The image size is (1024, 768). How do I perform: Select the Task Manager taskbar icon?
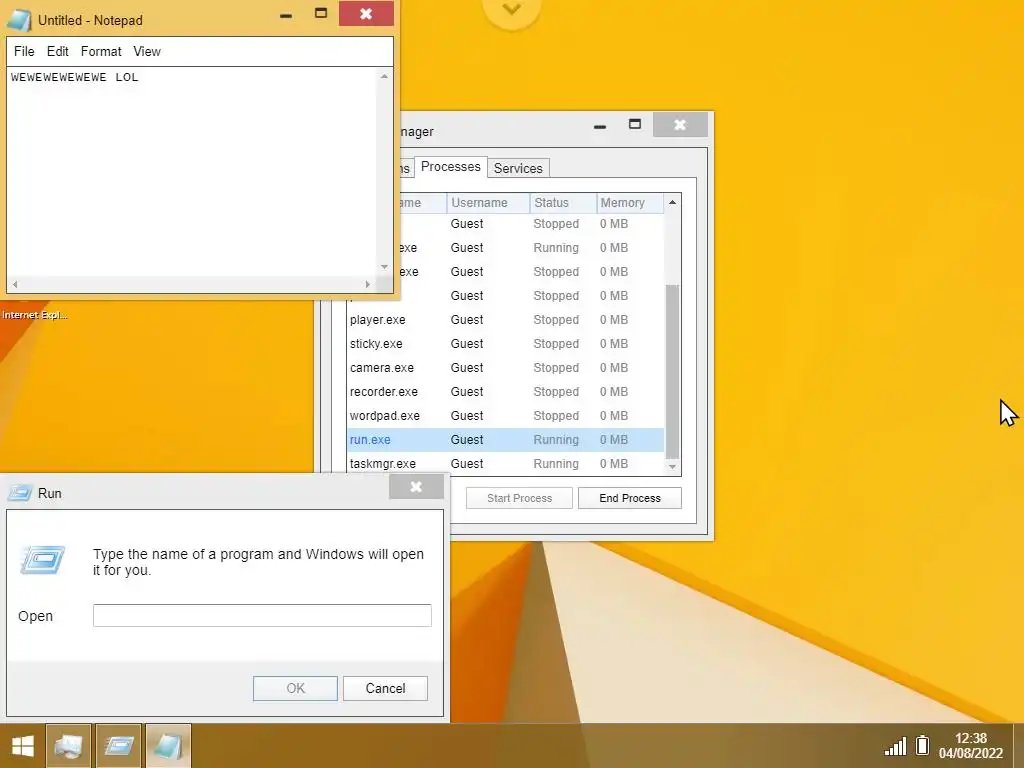click(69, 746)
